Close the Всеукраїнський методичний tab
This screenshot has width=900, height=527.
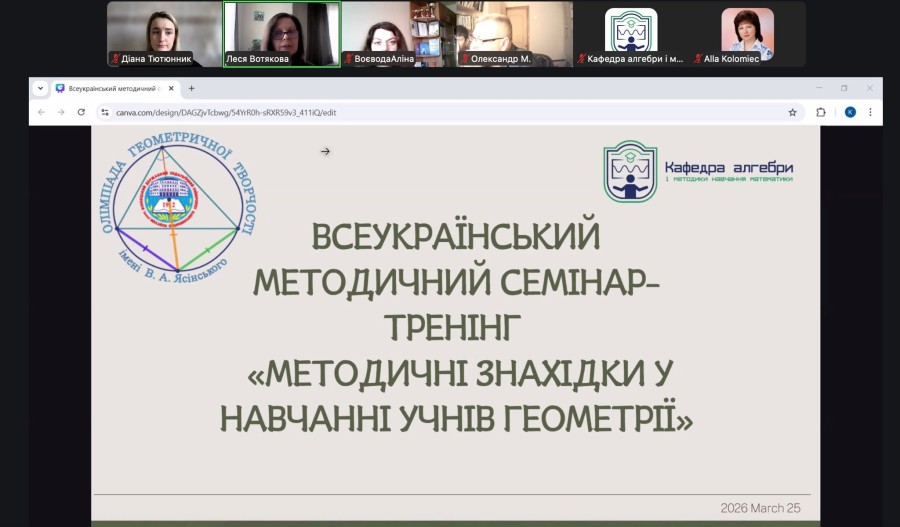click(171, 88)
